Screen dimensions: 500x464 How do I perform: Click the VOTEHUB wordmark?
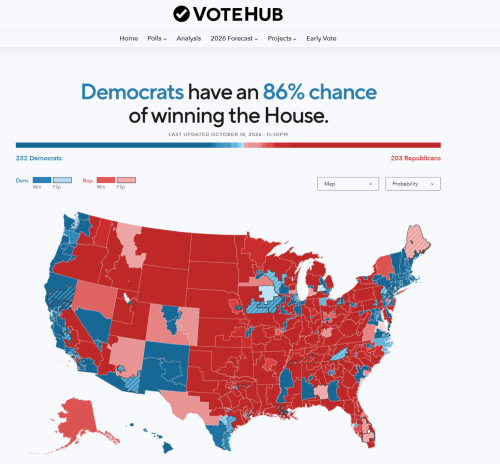(238, 14)
